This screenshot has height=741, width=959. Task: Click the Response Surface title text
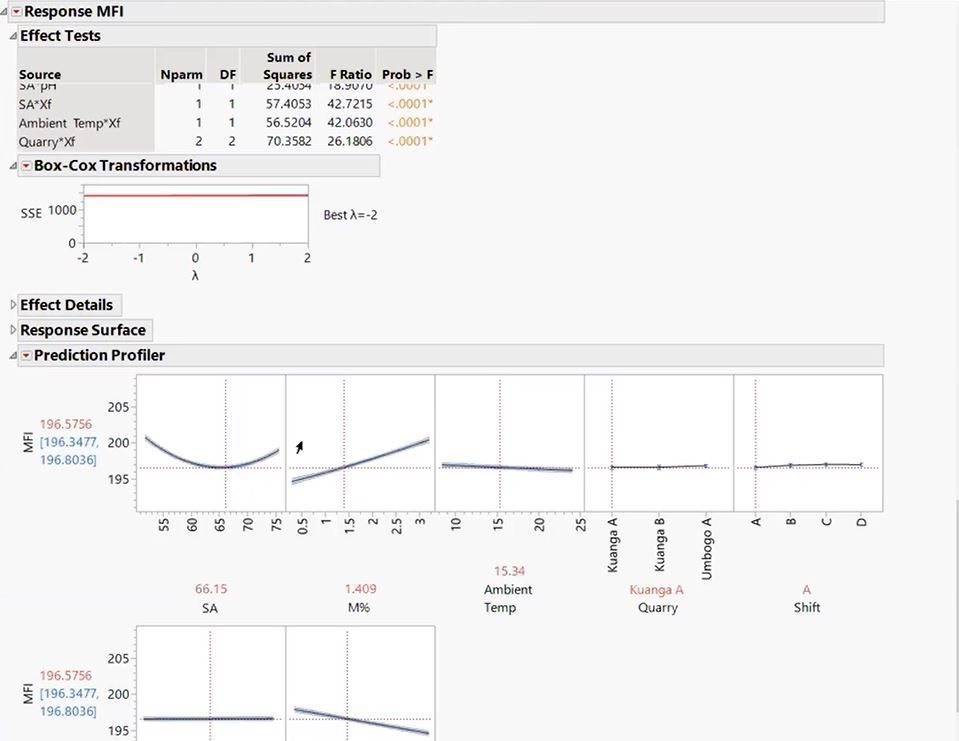(84, 330)
